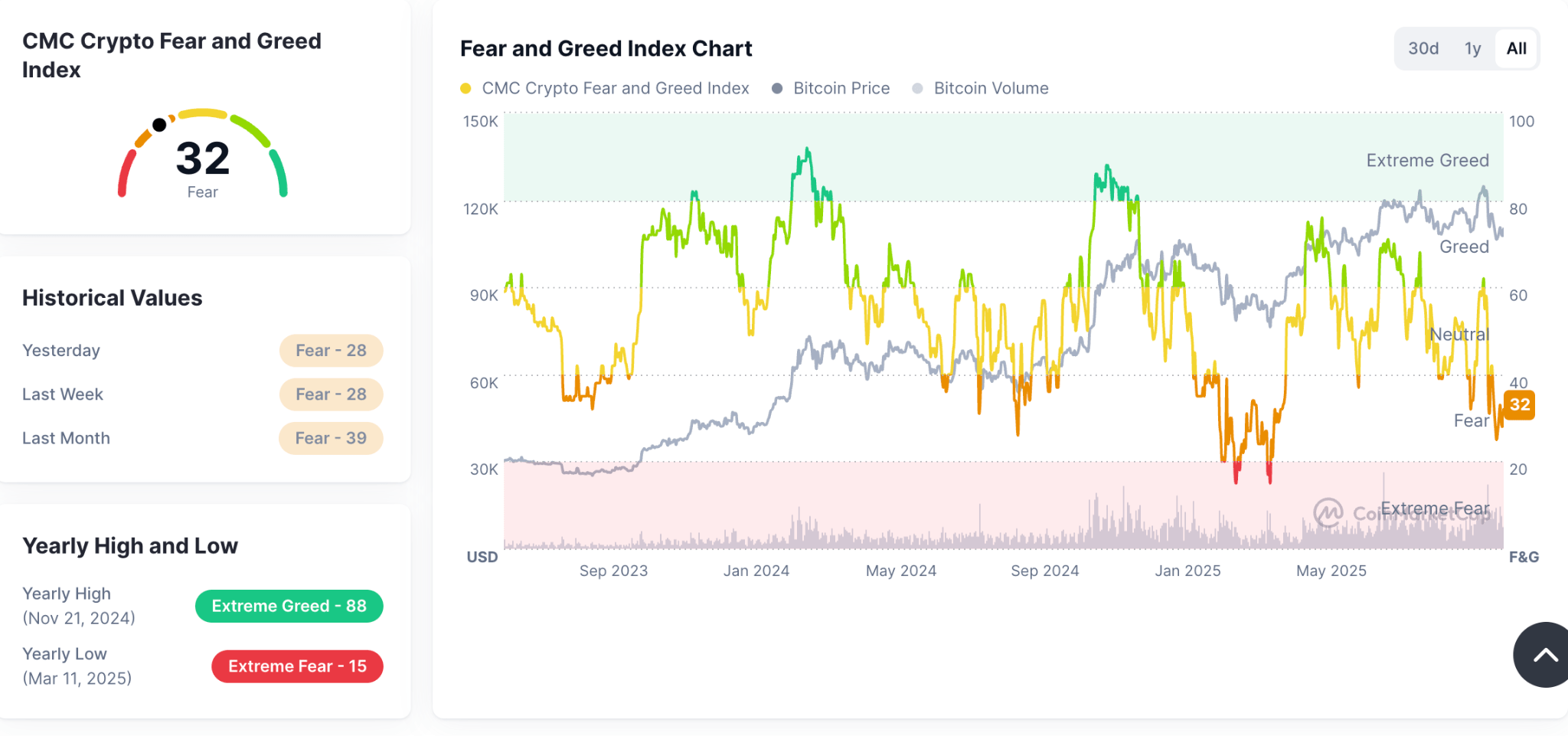Toggle the CMC Crypto Fear and Greed Index series

coord(615,88)
